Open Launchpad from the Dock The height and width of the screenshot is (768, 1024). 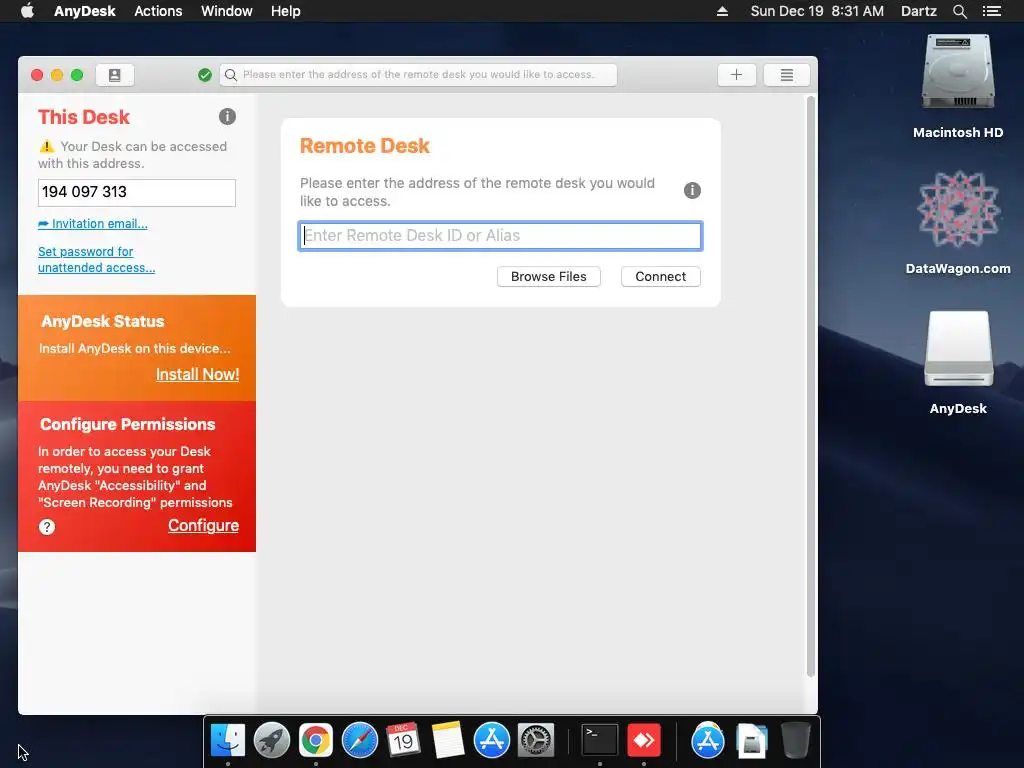click(272, 741)
